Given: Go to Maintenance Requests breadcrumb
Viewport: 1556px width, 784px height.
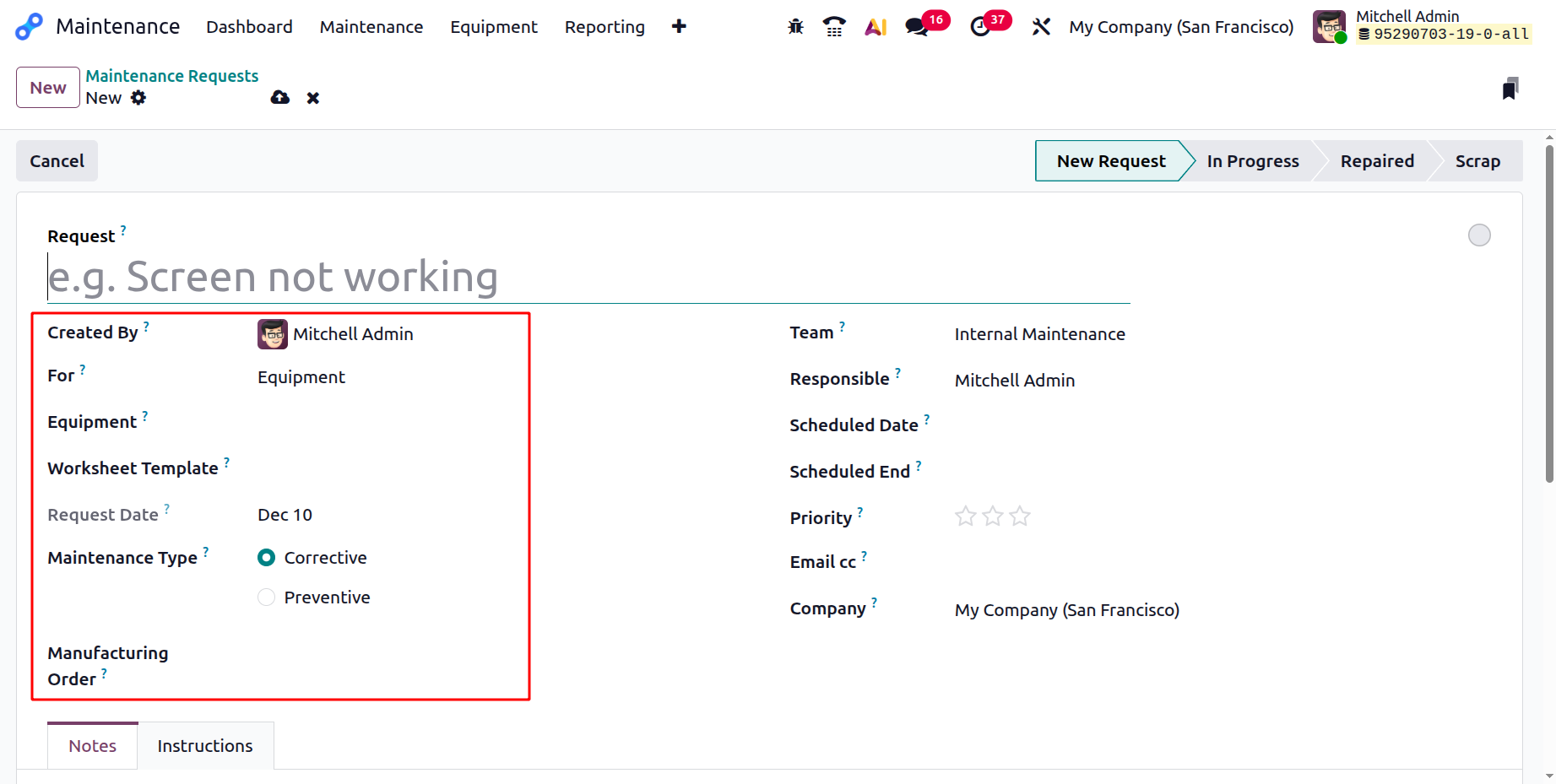Looking at the screenshot, I should [x=172, y=76].
